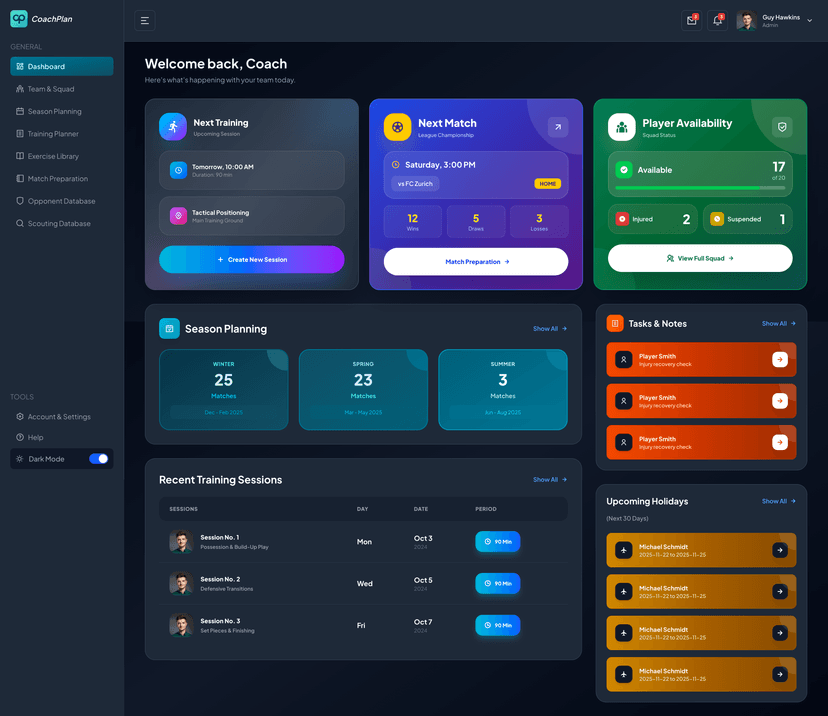Click the Next Match arrow icon
This screenshot has width=828, height=716.
(558, 127)
